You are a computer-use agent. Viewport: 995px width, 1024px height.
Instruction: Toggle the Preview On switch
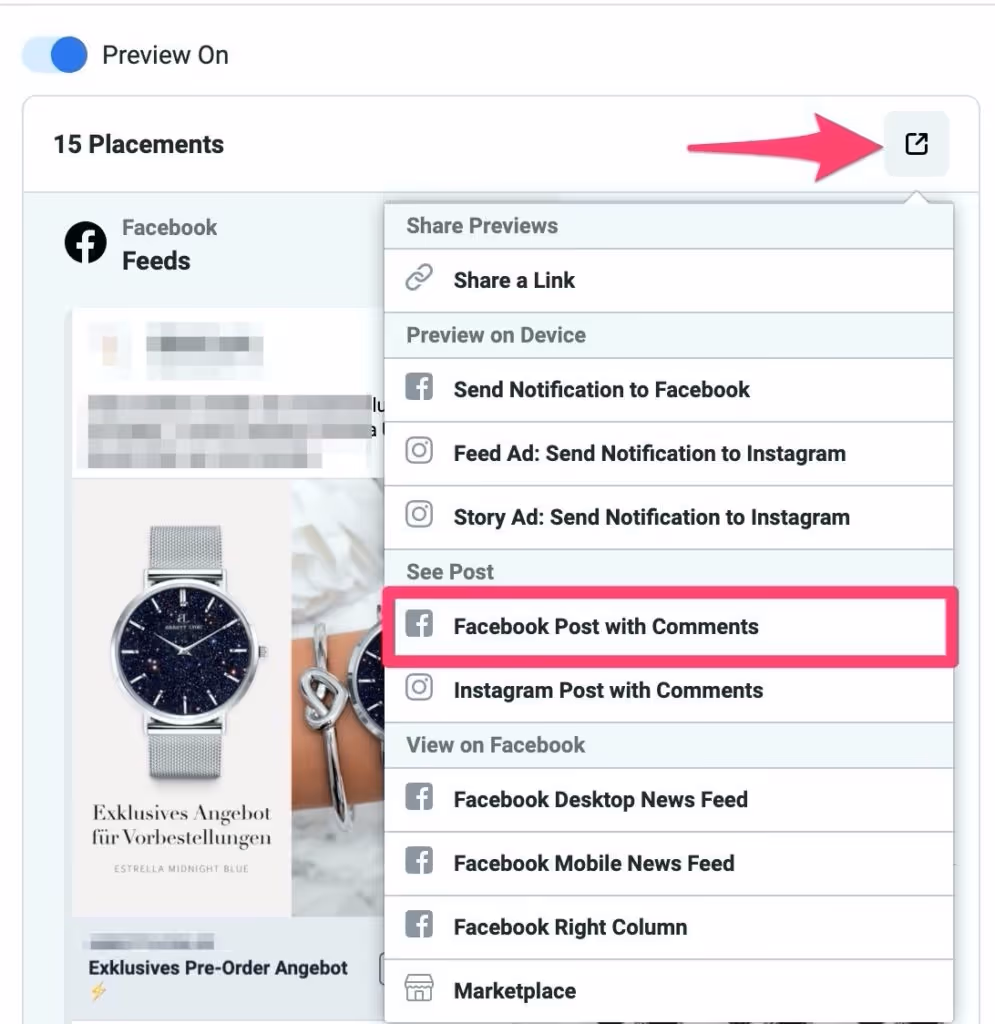pos(55,55)
